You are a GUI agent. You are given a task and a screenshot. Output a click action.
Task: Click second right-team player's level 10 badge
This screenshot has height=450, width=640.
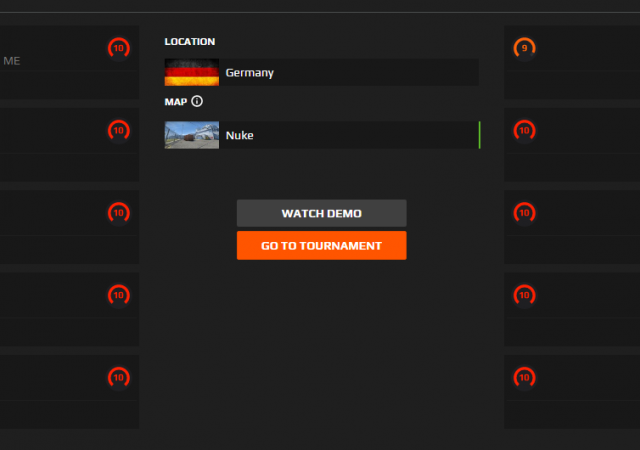tap(524, 130)
